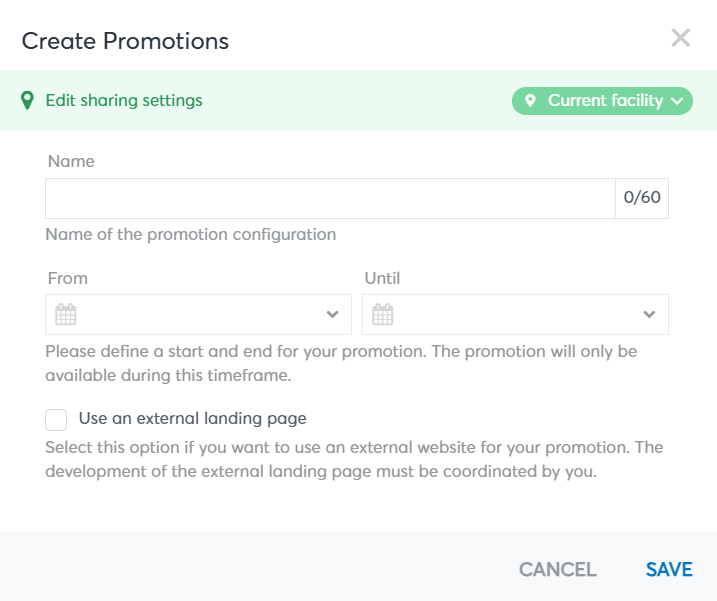This screenshot has width=717, height=601.
Task: Expand the Current facility chevron arrow
Action: (677, 101)
